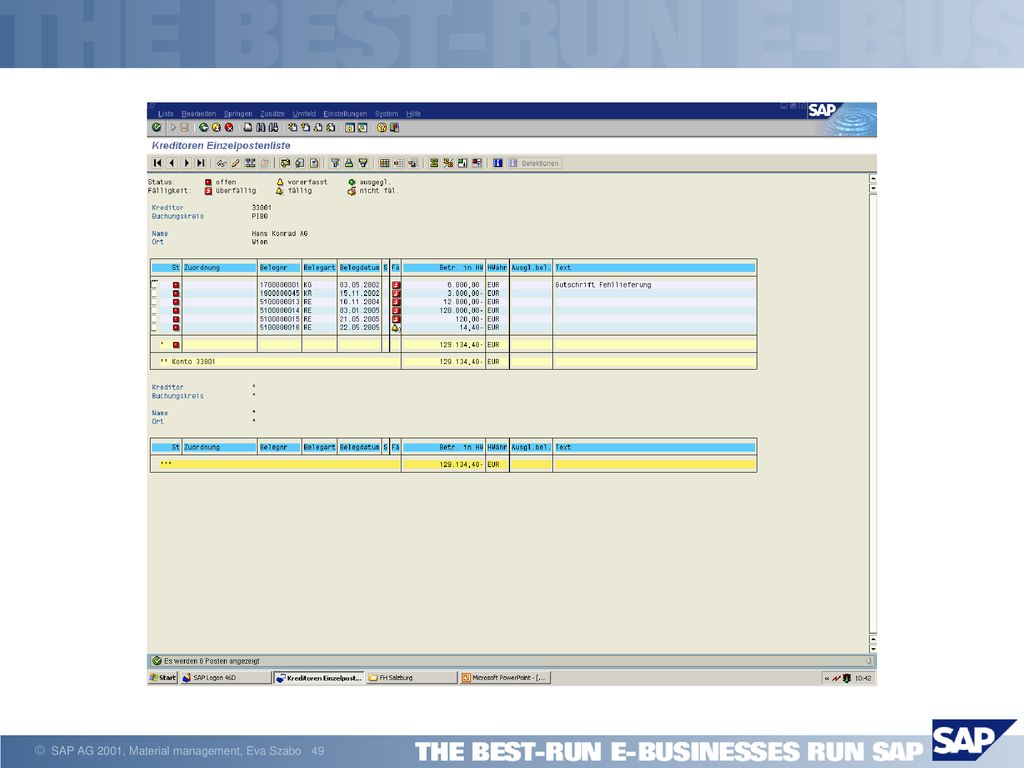Tick the checkbox for document 5100000015
Image resolution: width=1024 pixels, height=768 pixels.
pos(154,319)
